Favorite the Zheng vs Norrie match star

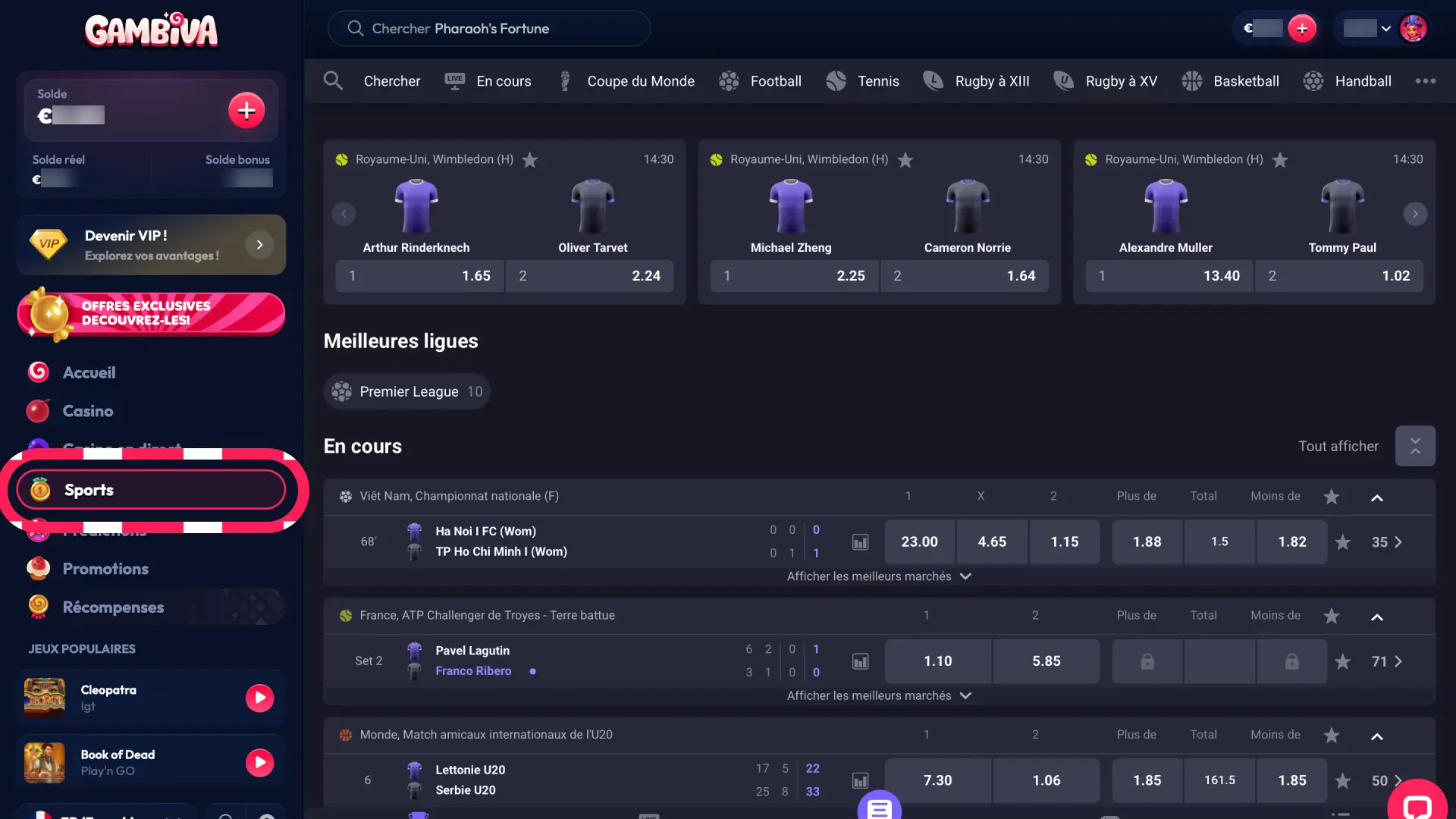click(x=905, y=160)
